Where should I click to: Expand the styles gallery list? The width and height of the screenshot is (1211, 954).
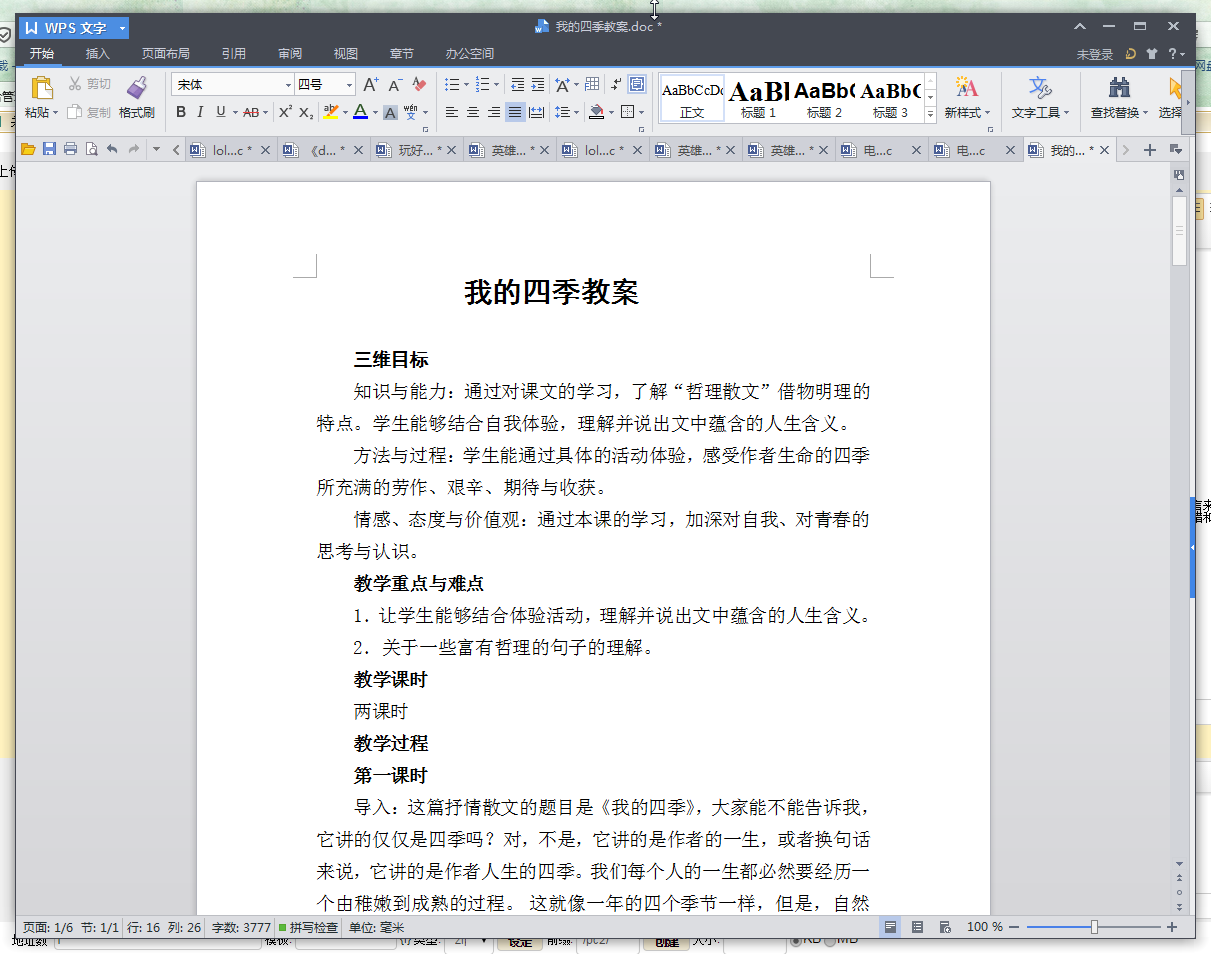tap(931, 113)
